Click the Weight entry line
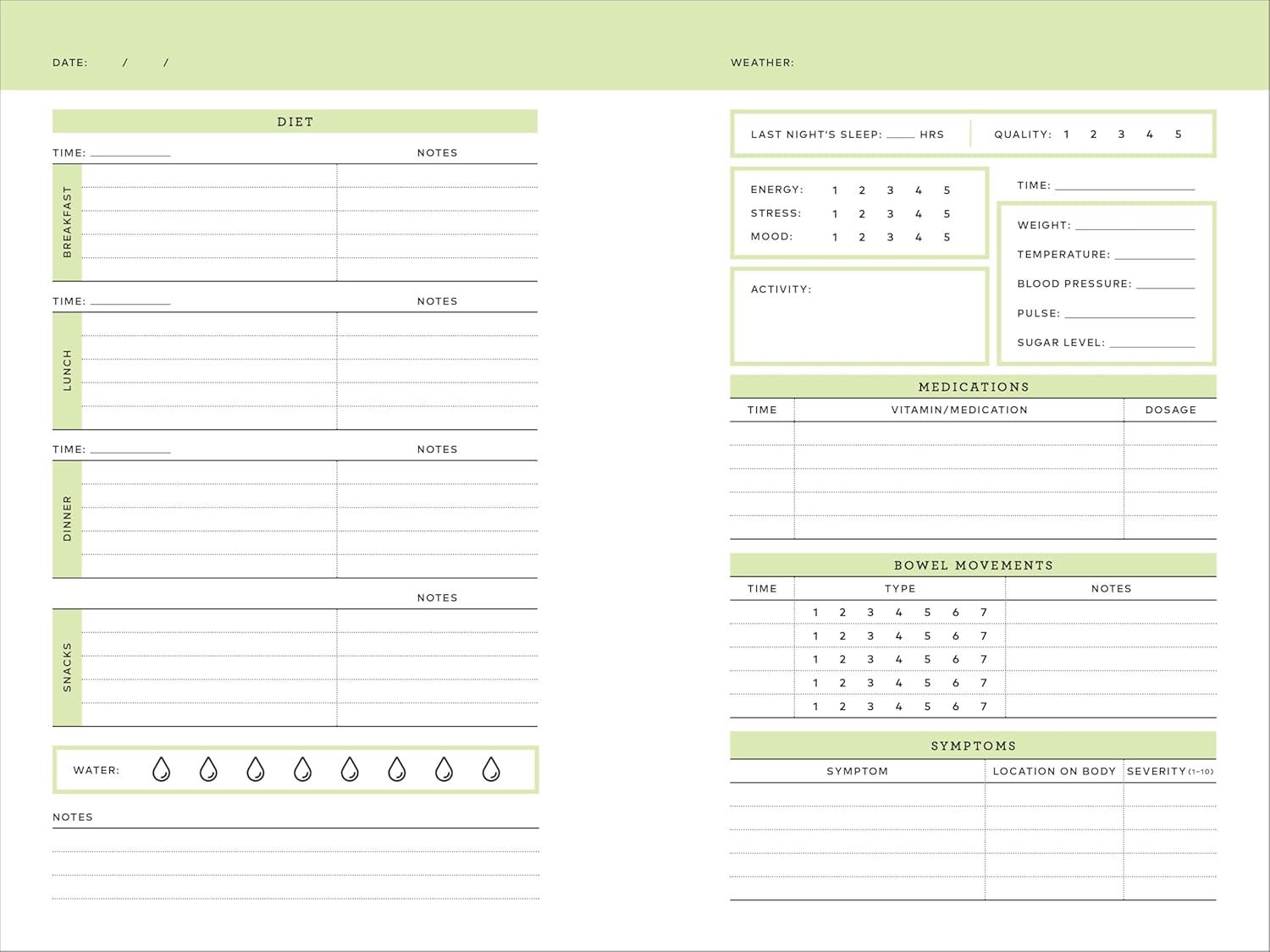1270x952 pixels. [1135, 228]
